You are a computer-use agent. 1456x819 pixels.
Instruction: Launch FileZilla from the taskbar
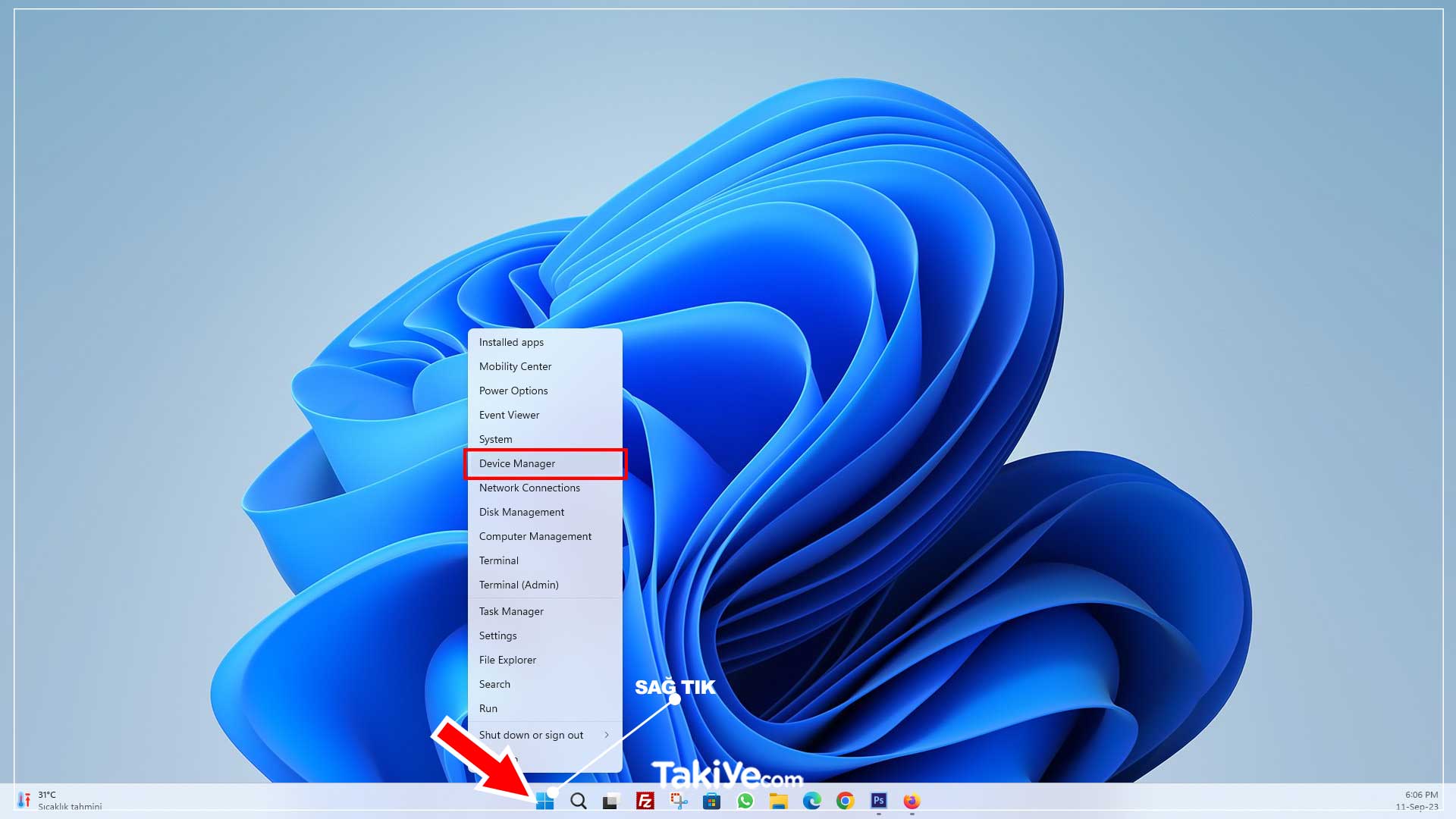coord(645,802)
